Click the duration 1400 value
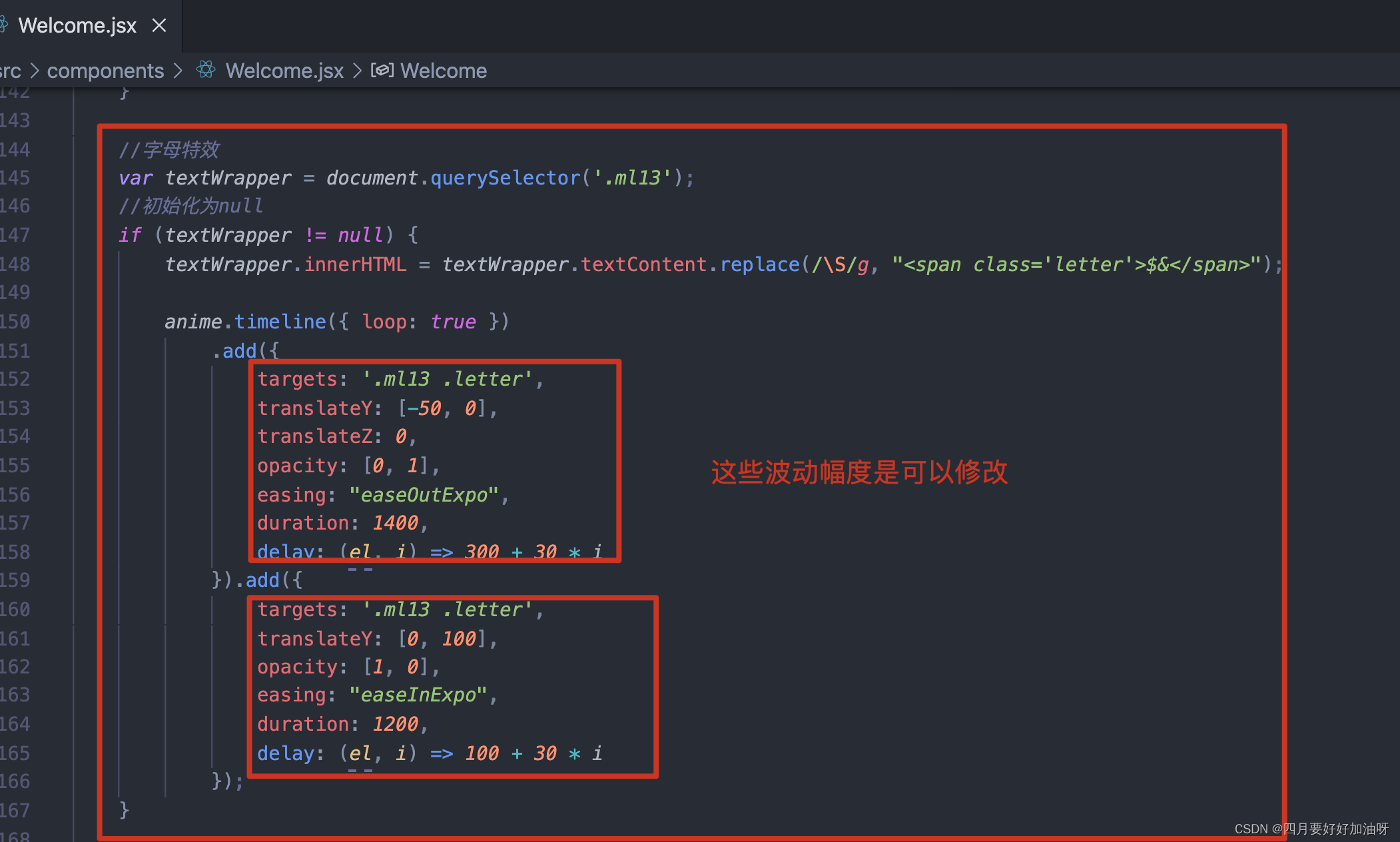The image size is (1400, 842). [395, 523]
